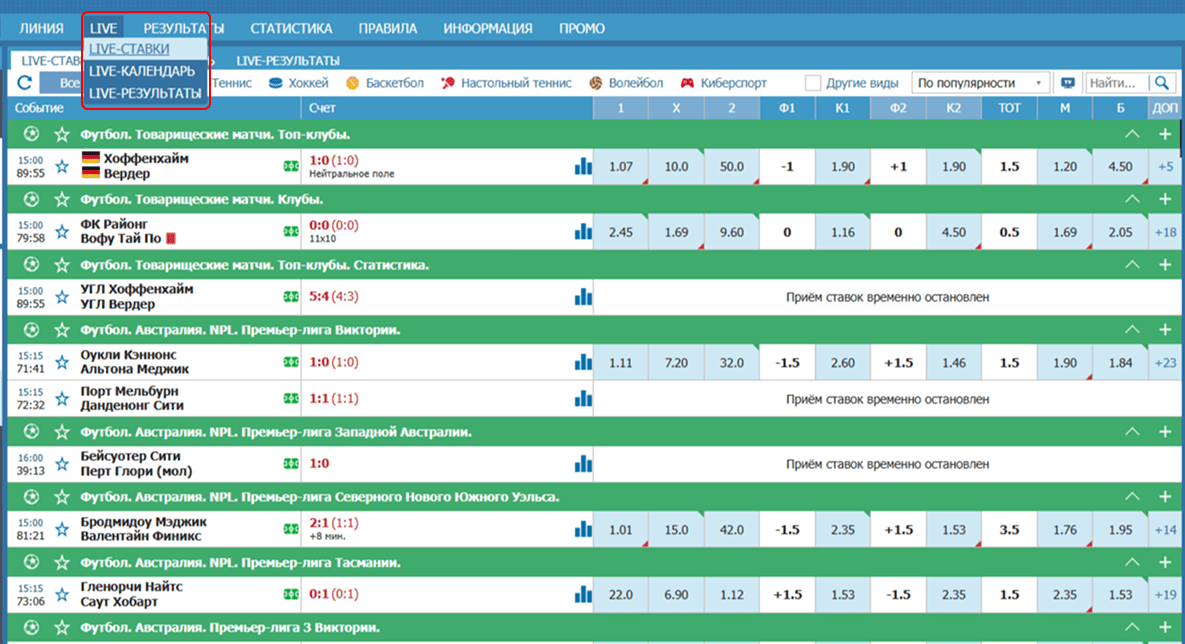Viewport: 1185px width, 644px height.
Task: Click the video broadcast monitor icon
Action: (1068, 83)
